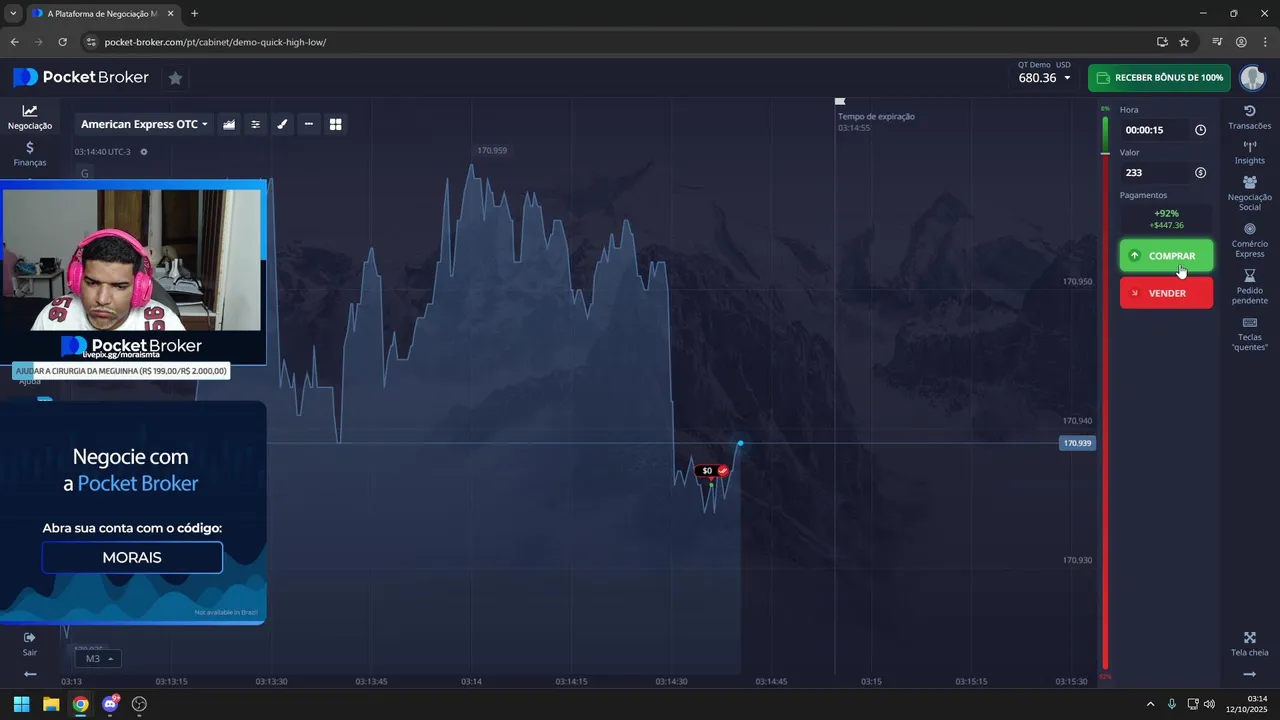
Task: Open the Negociação sidebar section
Action: (x=30, y=118)
